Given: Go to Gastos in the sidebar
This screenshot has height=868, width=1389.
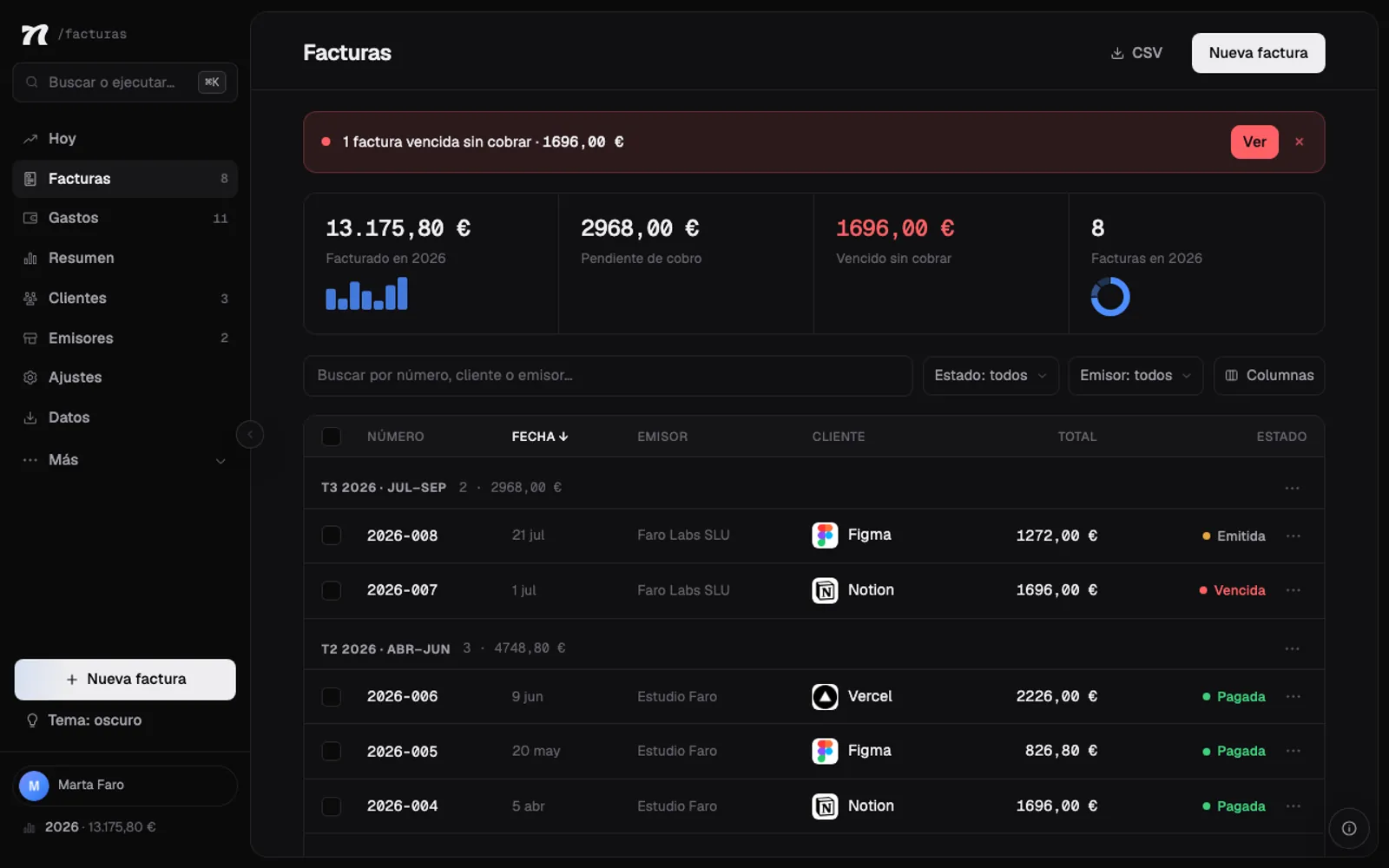Looking at the screenshot, I should pyautogui.click(x=125, y=218).
